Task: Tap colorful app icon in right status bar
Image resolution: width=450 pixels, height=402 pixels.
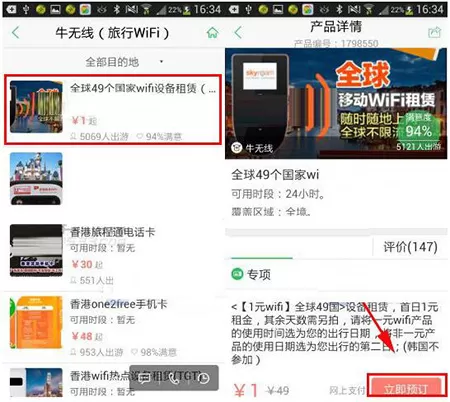Action: point(308,9)
